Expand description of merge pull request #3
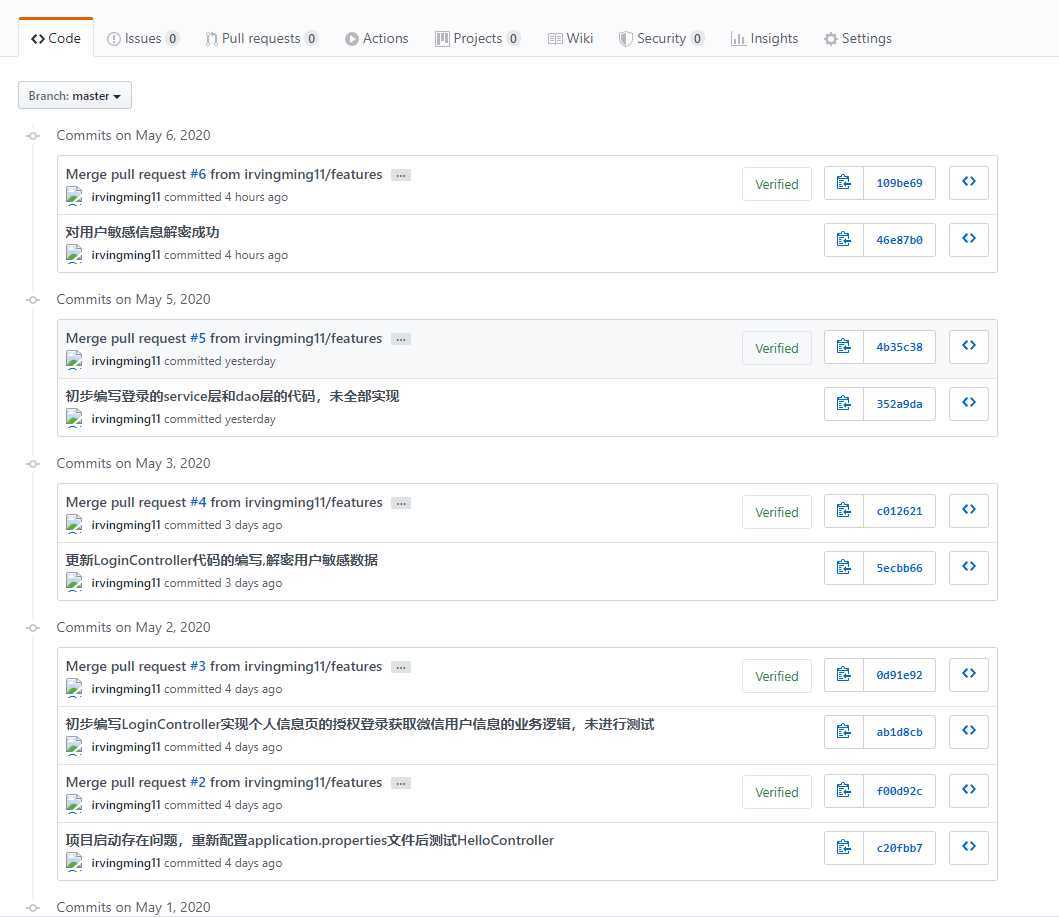Image resolution: width=1059 pixels, height=917 pixels. [x=401, y=667]
